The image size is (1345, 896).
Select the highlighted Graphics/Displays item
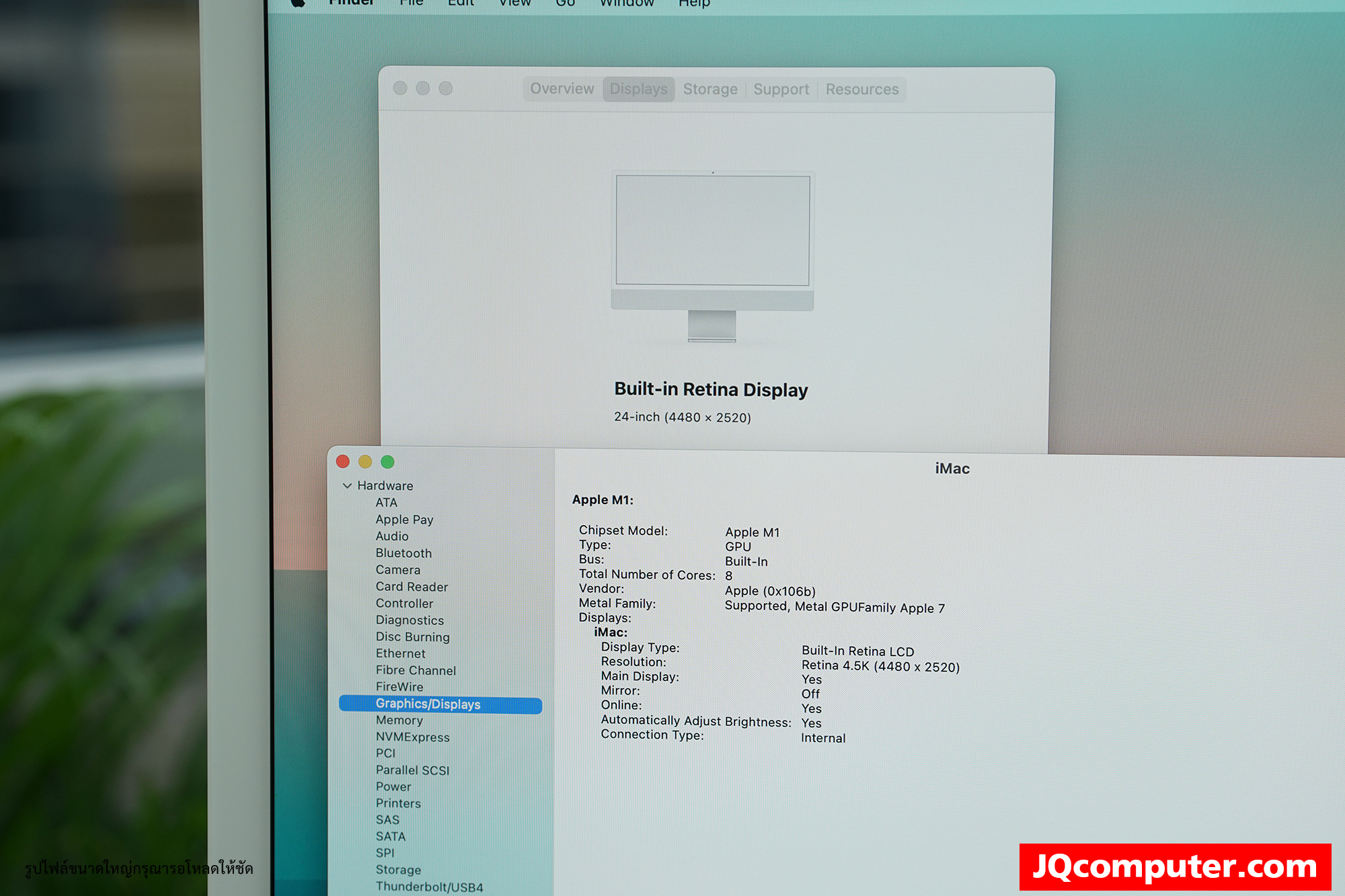pos(440,704)
